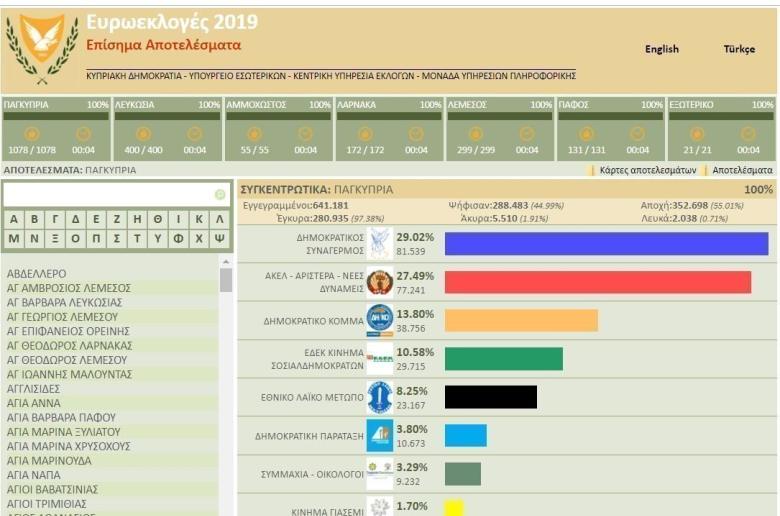Click the clock icon under ΕΞΩΤΕΡΙΚΟ
The width and height of the screenshot is (780, 516).
[x=748, y=134]
